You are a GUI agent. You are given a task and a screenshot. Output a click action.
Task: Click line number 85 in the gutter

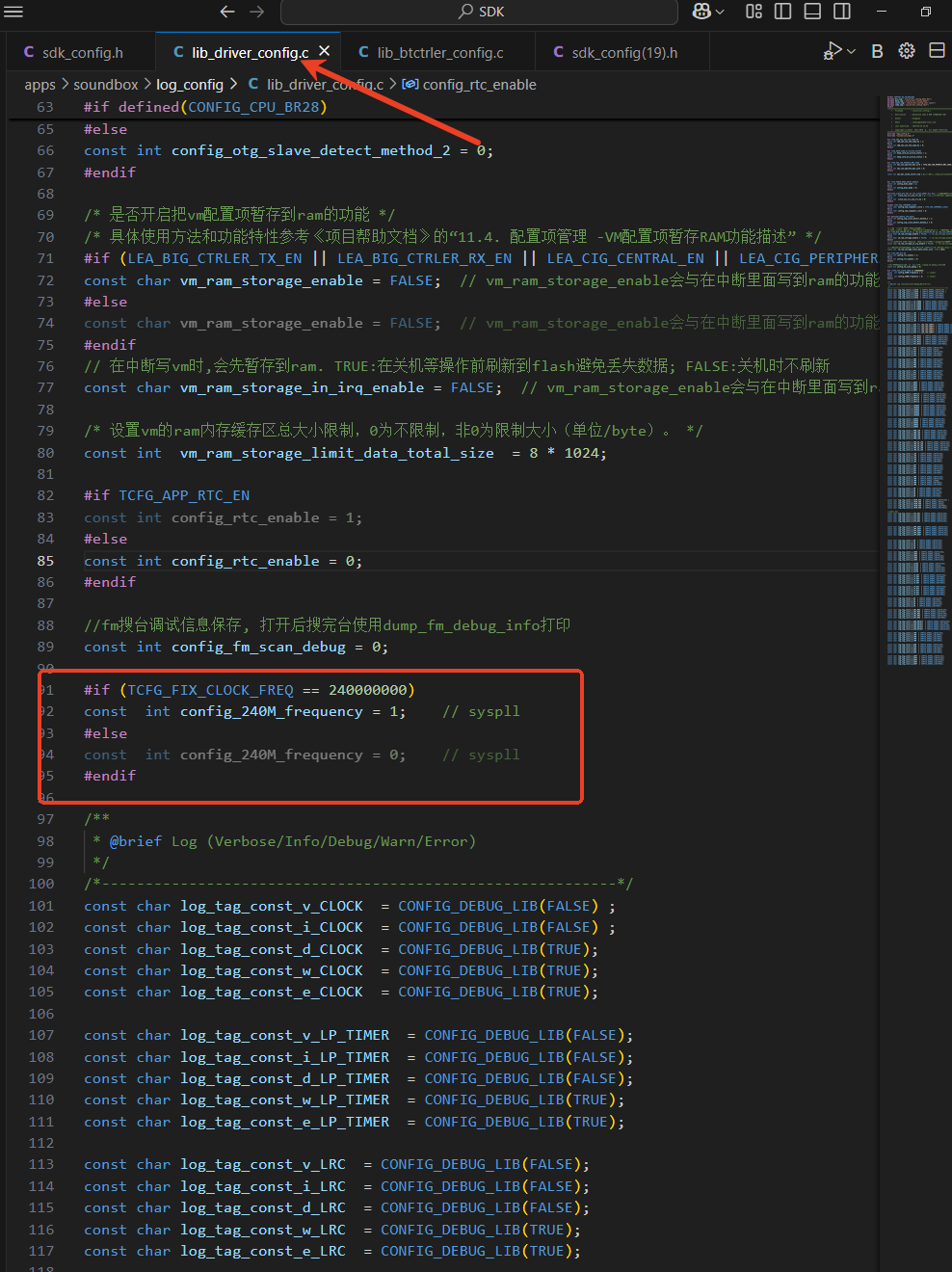[x=45, y=561]
